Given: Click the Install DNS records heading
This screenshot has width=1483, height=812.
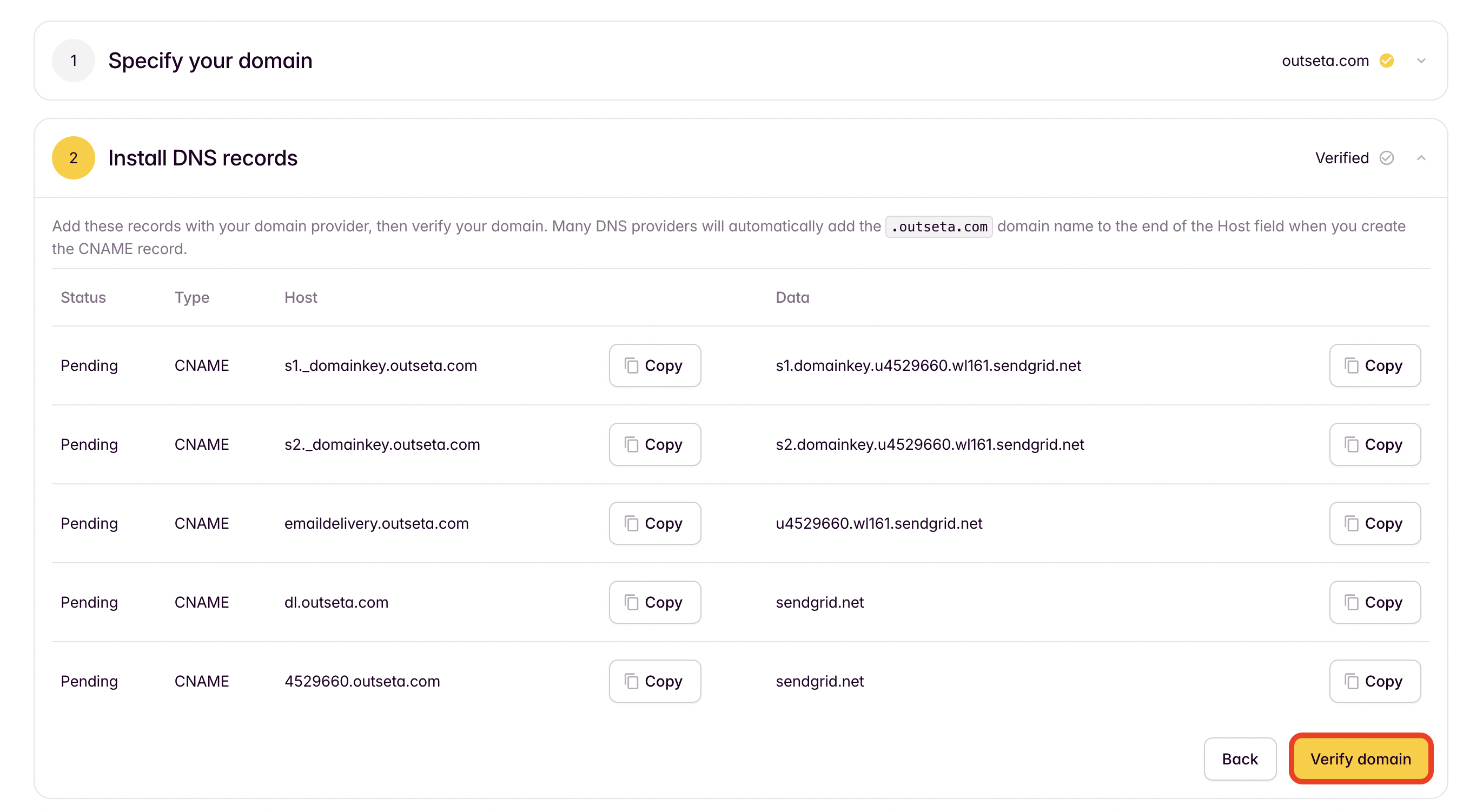Looking at the screenshot, I should click(203, 158).
